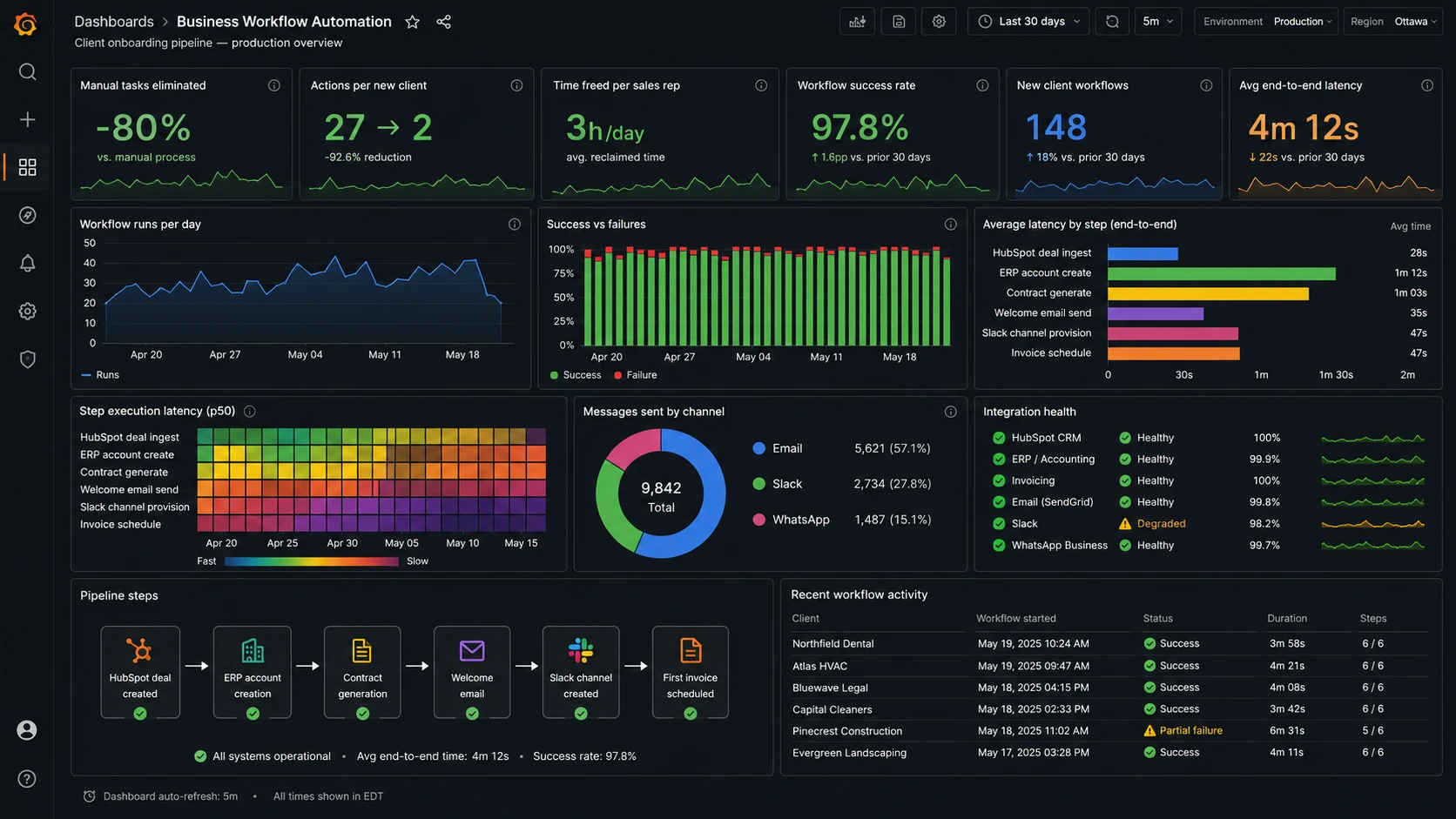Click the ERP account creation step icon
1456x819 pixels.
pos(253,650)
